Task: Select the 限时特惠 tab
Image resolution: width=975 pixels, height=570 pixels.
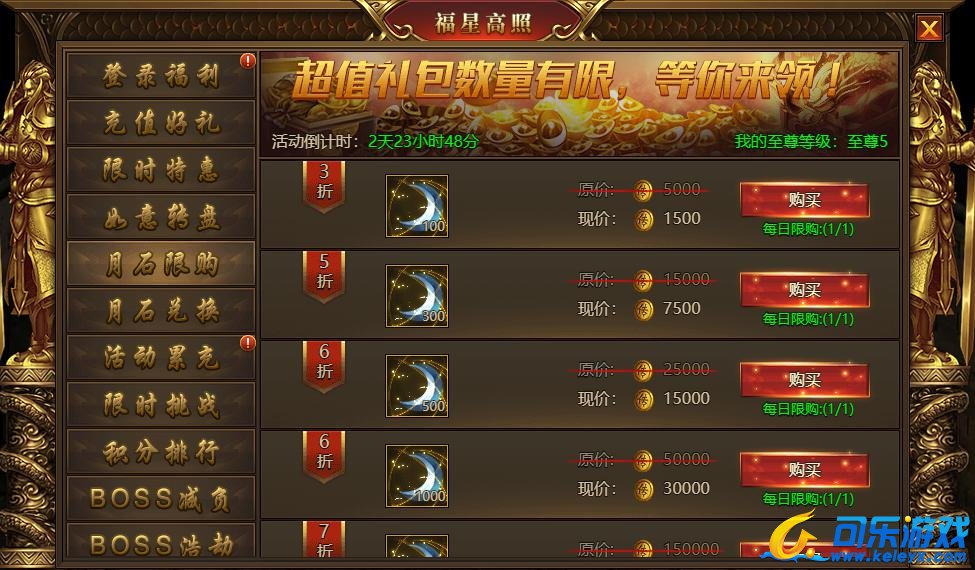Action: coord(161,170)
